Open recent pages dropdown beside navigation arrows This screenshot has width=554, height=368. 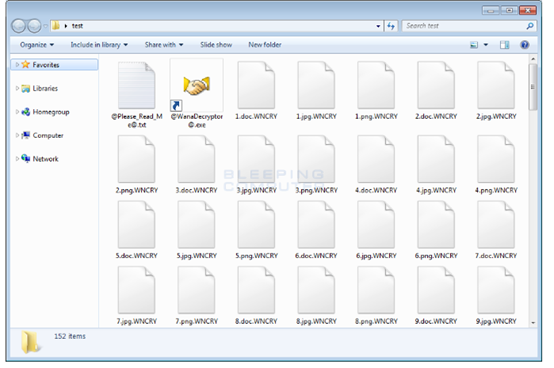point(45,26)
